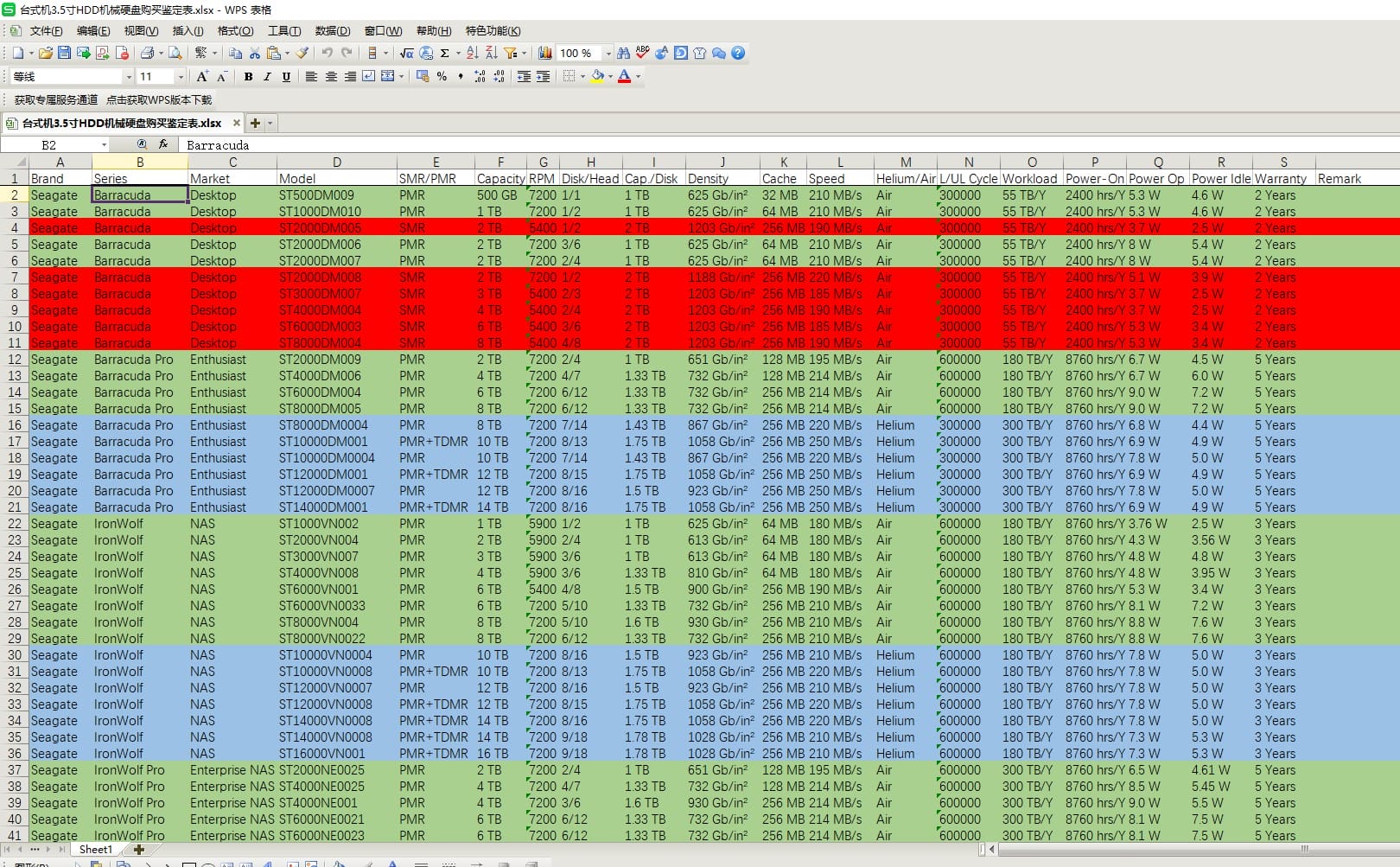Increase the font size
The width and height of the screenshot is (1400, 867).
coord(202,76)
